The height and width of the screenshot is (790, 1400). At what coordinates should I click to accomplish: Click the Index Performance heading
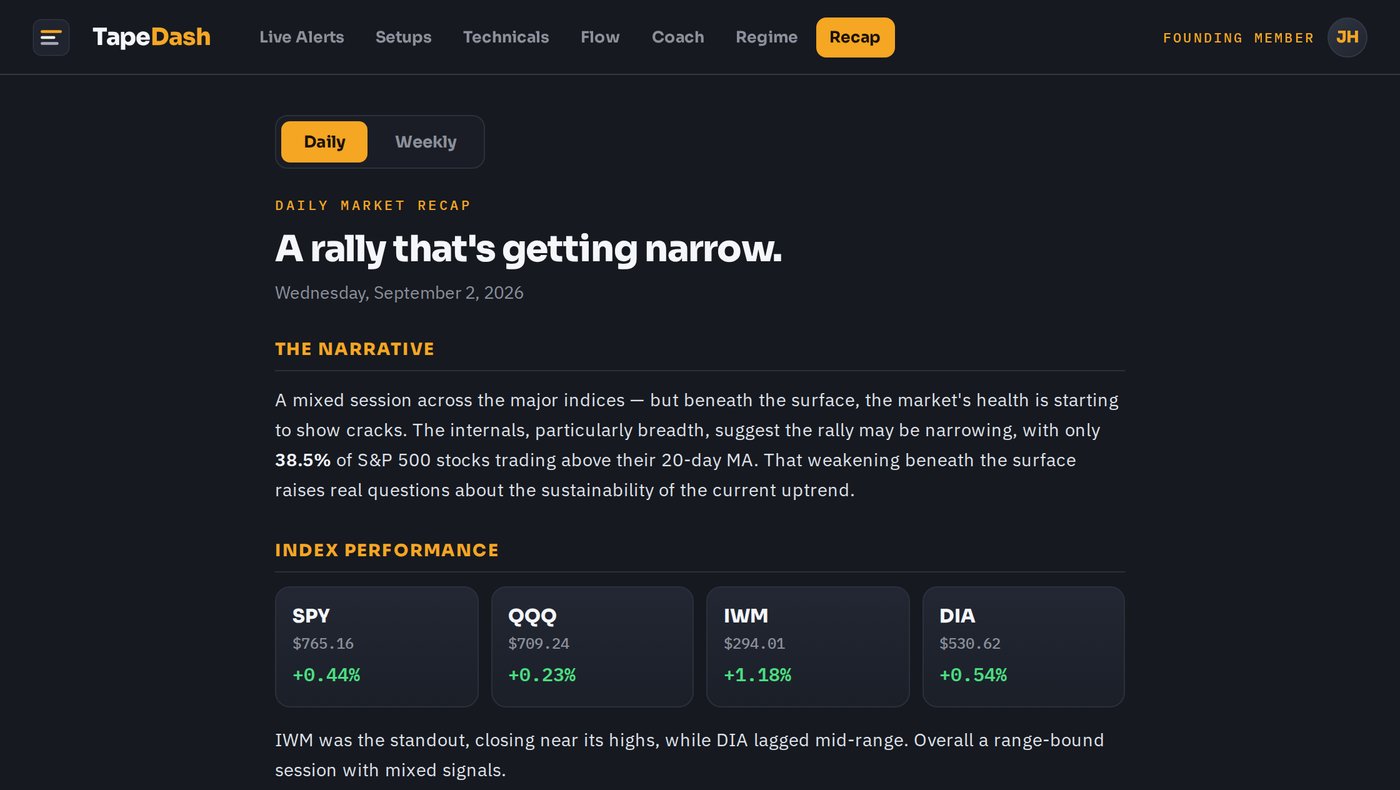[387, 550]
